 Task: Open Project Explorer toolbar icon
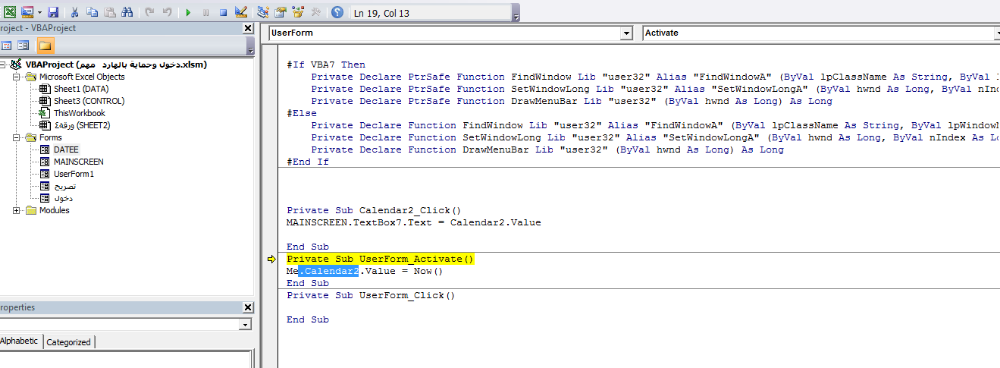point(263,12)
